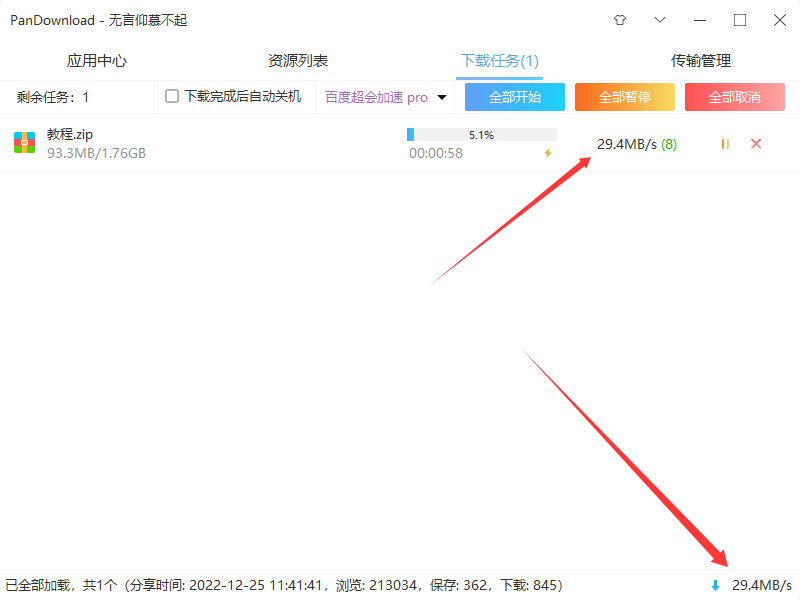Click the 29.4MB/s (8) task speed
Viewport: 800px width, 600px height.
click(637, 144)
